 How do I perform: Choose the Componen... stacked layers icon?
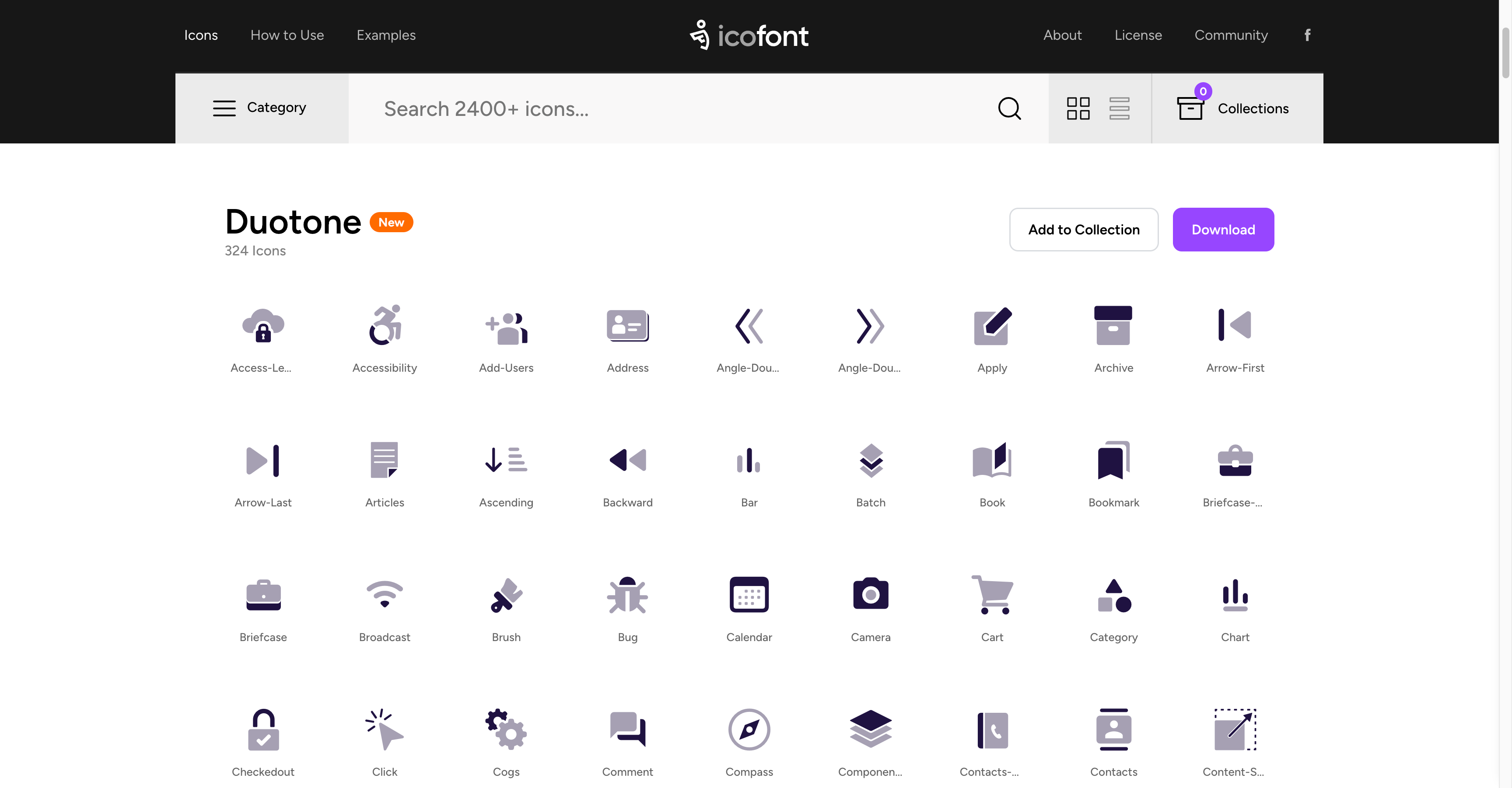[x=871, y=729]
